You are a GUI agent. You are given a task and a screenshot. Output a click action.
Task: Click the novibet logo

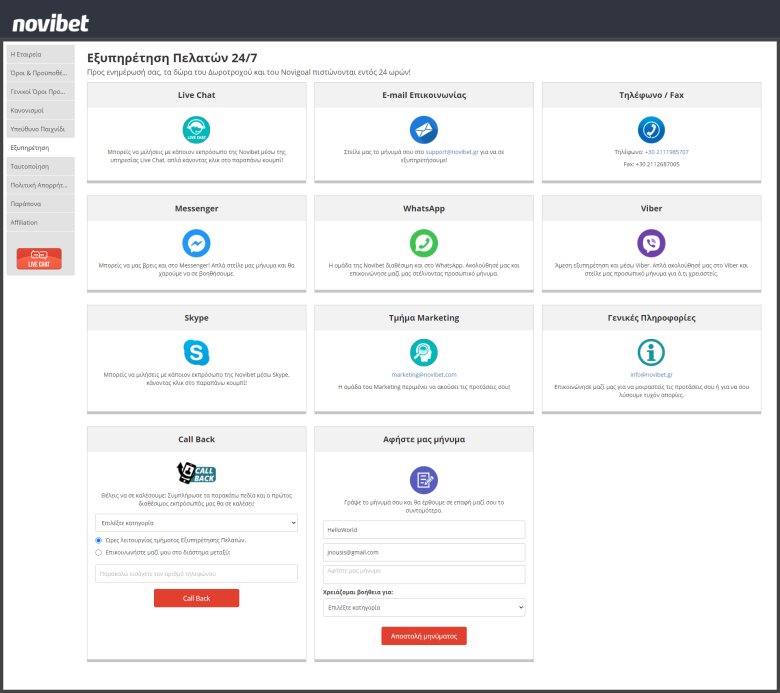click(50, 23)
